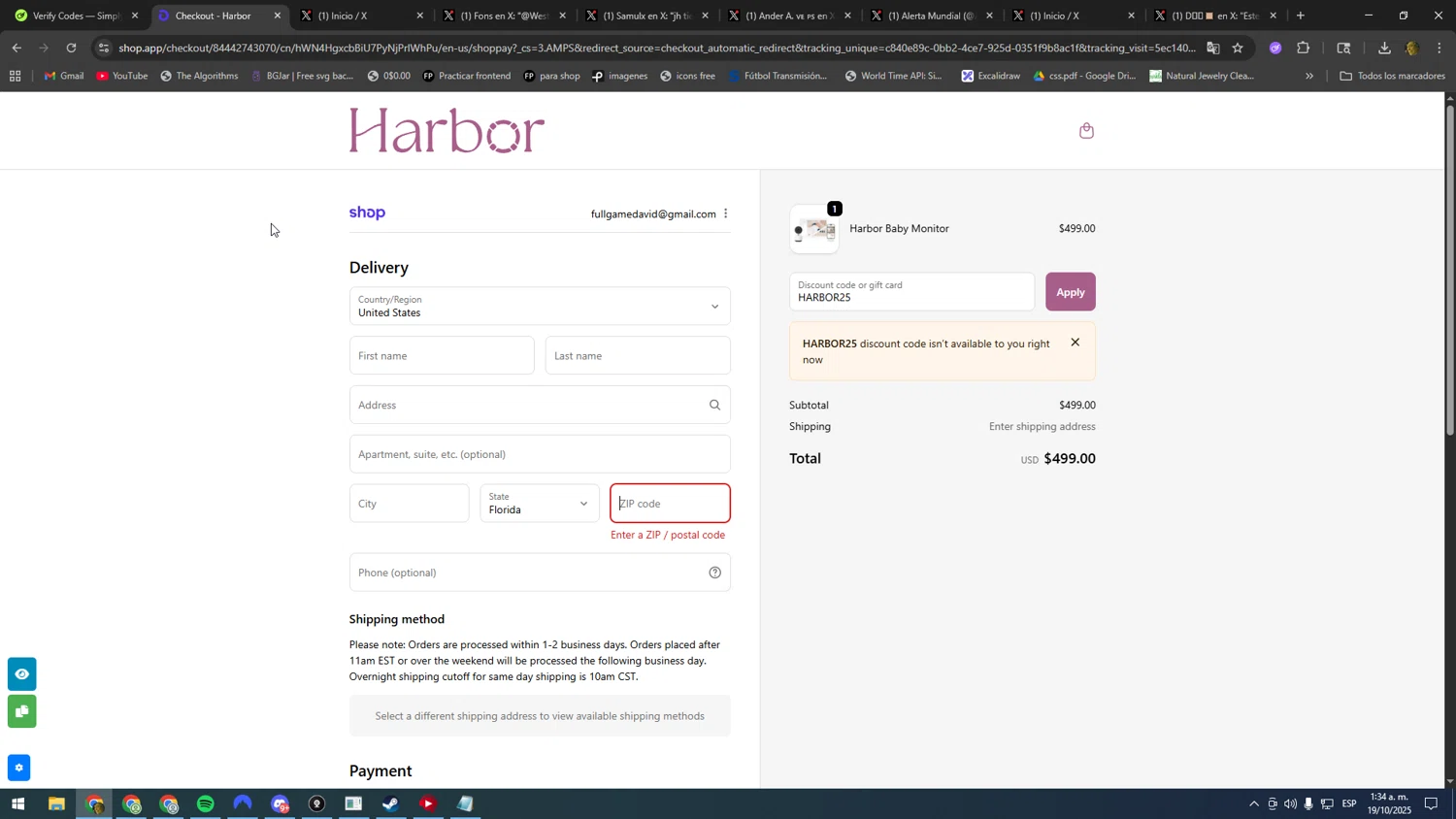
Task: Focus the First name field
Action: [442, 355]
